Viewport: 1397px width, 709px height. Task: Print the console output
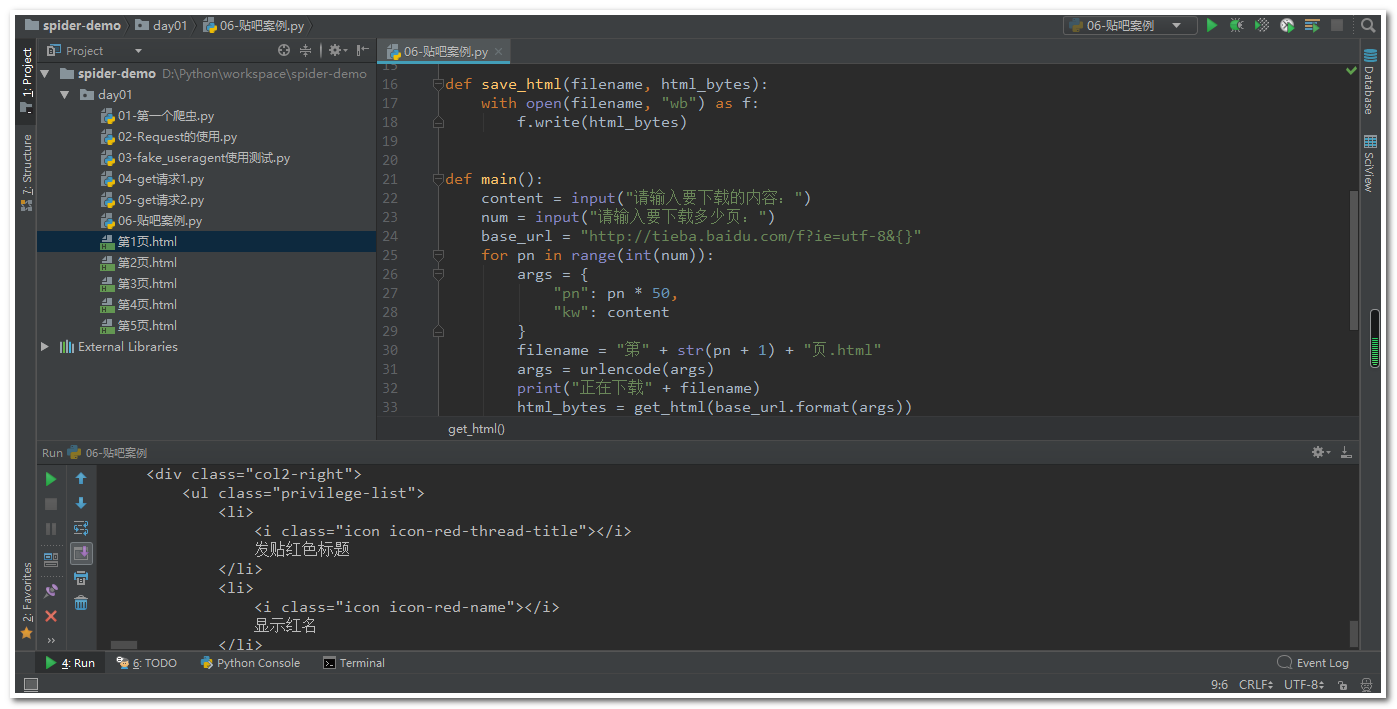click(x=81, y=578)
